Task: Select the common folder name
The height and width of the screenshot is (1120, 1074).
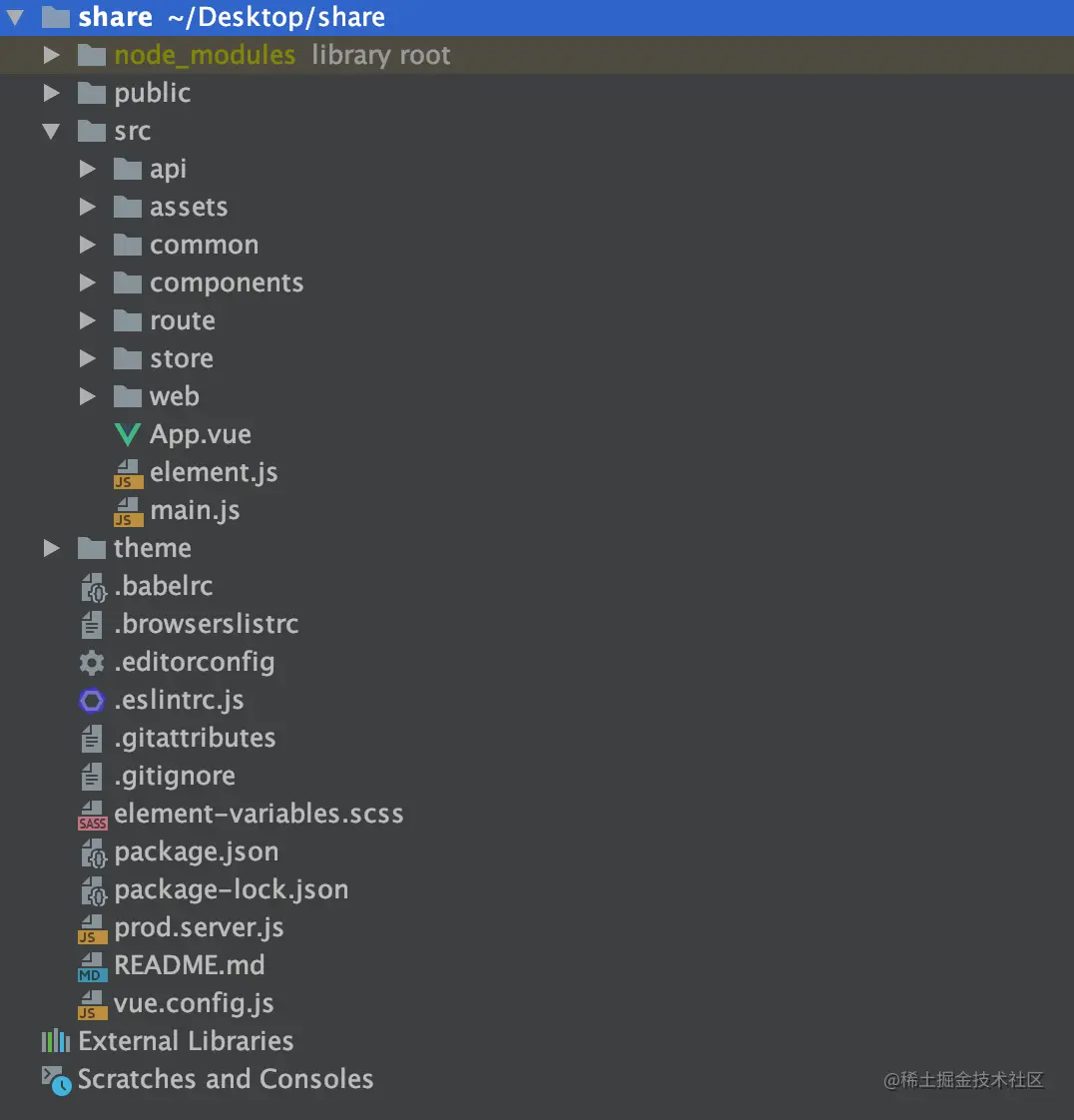Action: (205, 245)
